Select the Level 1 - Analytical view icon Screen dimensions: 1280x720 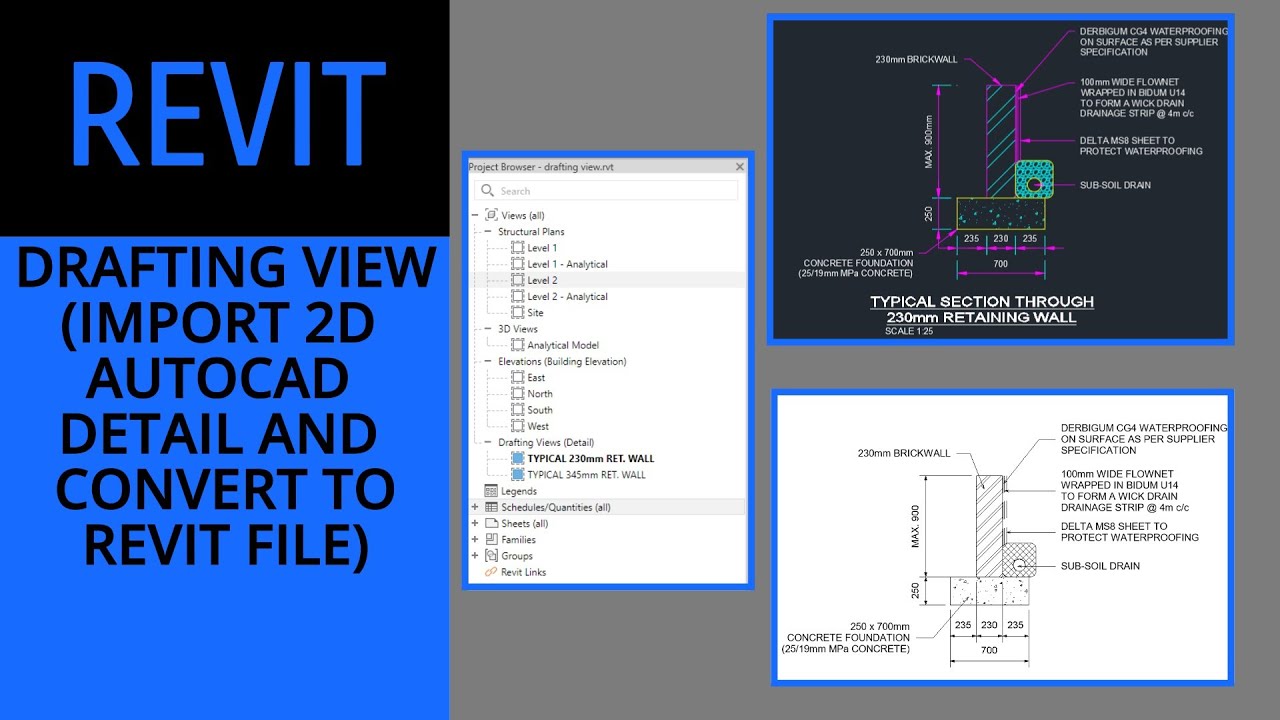pos(517,264)
